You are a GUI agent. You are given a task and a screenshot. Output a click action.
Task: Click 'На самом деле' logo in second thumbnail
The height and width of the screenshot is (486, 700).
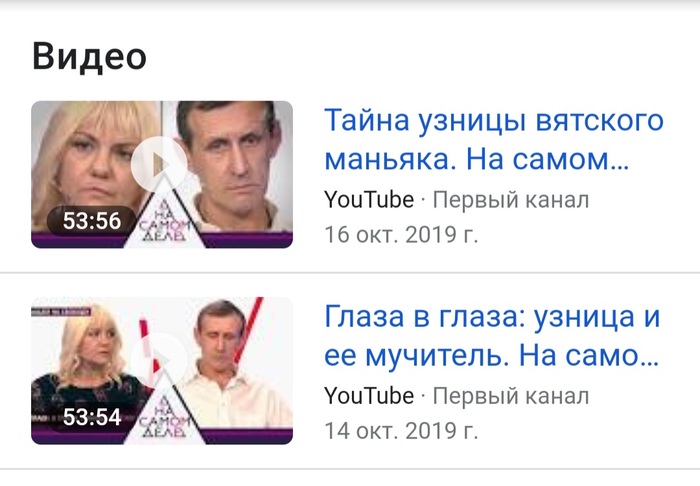164,414
